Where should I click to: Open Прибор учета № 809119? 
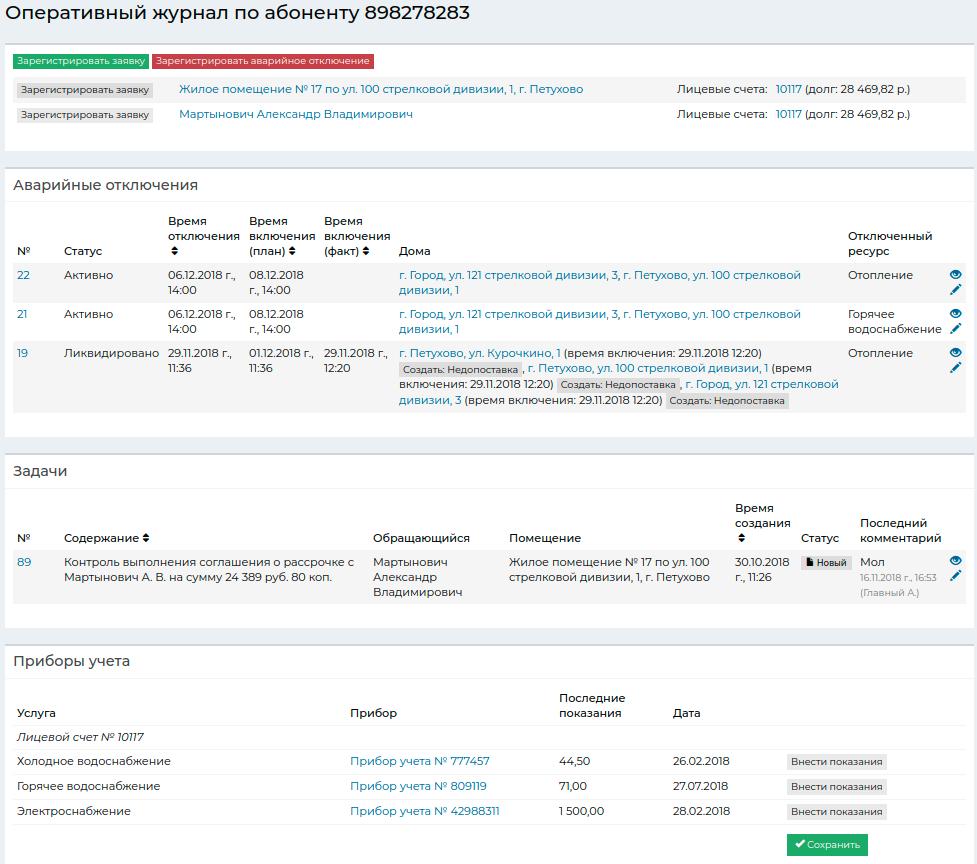coord(418,786)
